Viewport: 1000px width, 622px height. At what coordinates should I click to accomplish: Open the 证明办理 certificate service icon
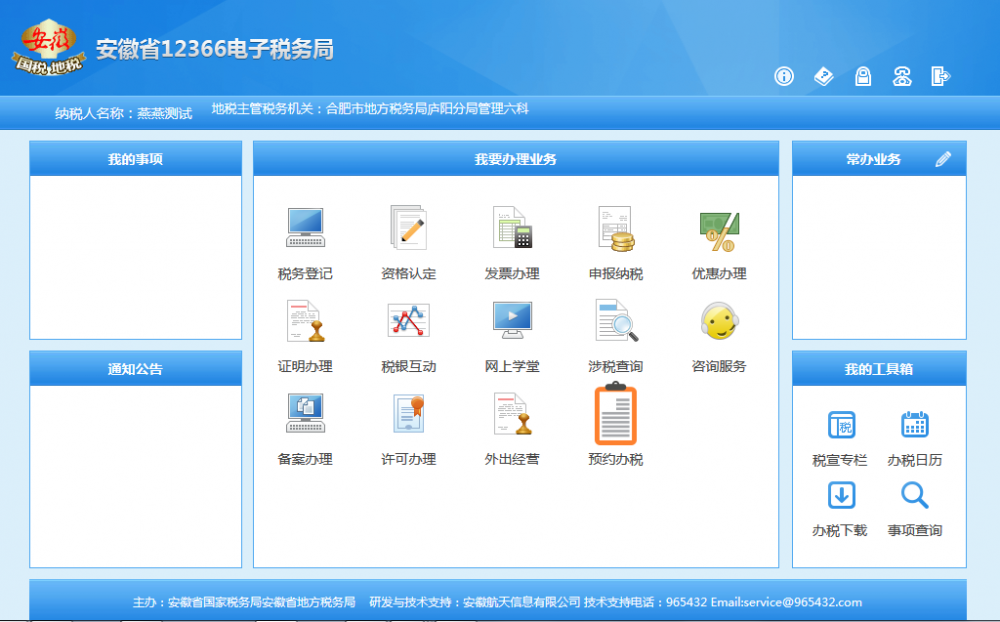pos(303,330)
